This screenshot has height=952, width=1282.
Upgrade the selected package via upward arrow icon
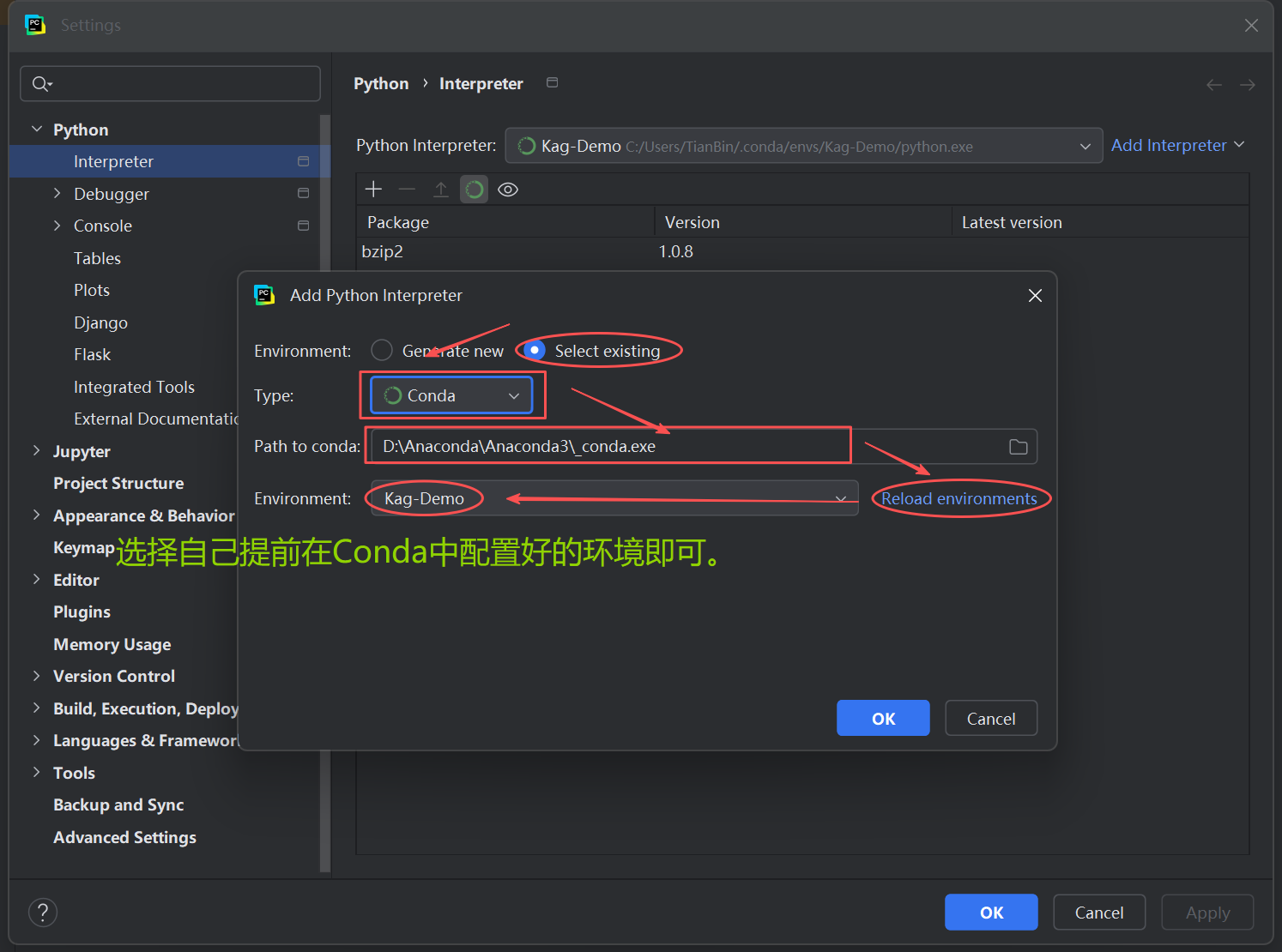441,189
